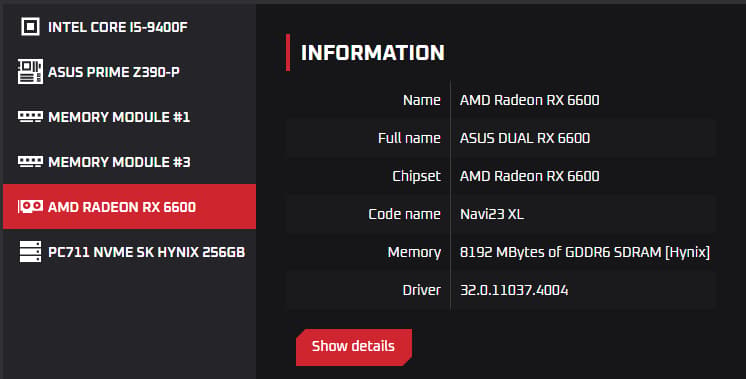Select INTEL CORE I5-9400F in sidebar
This screenshot has height=379, width=746.
pos(129,27)
